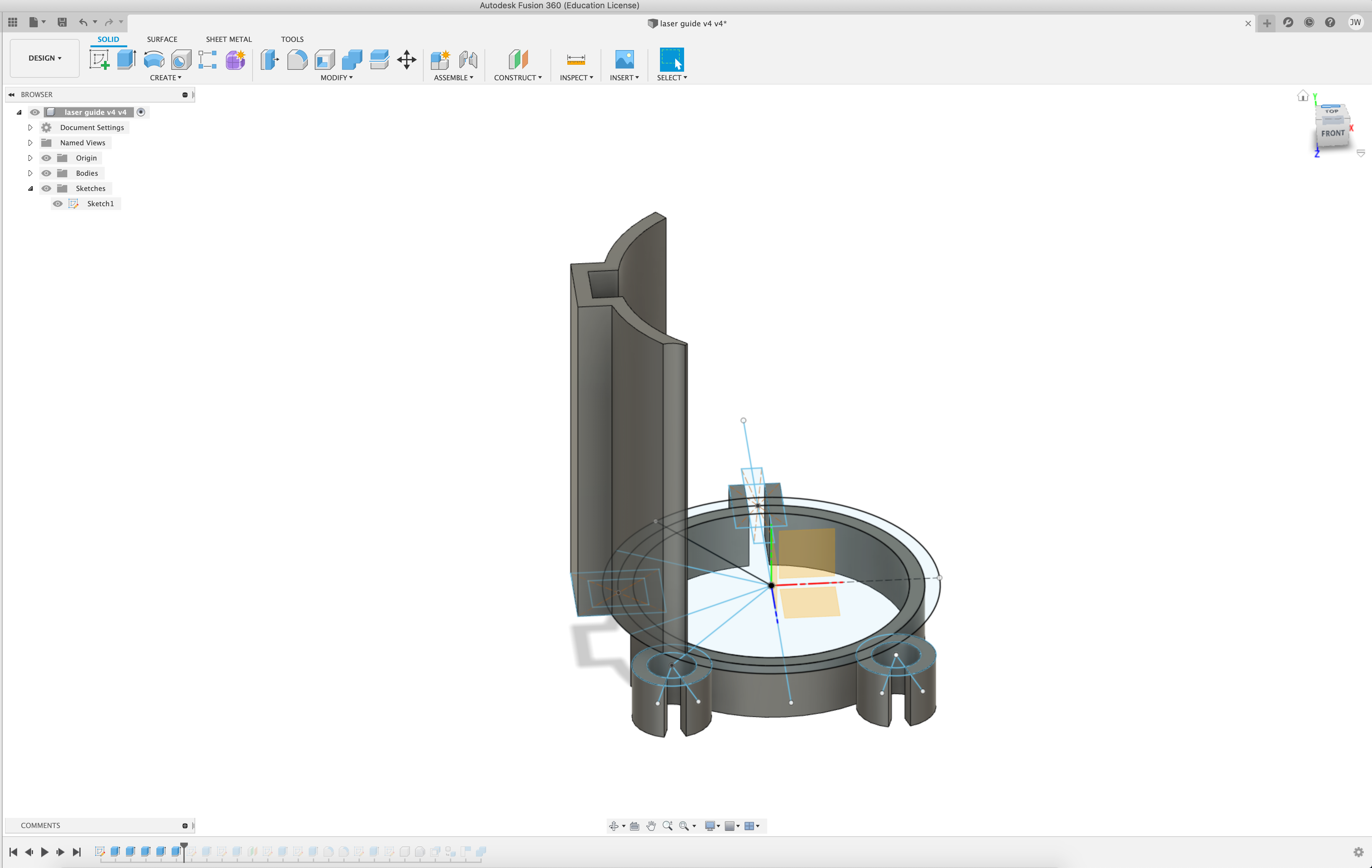Image resolution: width=1372 pixels, height=868 pixels.
Task: Open the Design workspace dropdown
Action: click(x=44, y=58)
